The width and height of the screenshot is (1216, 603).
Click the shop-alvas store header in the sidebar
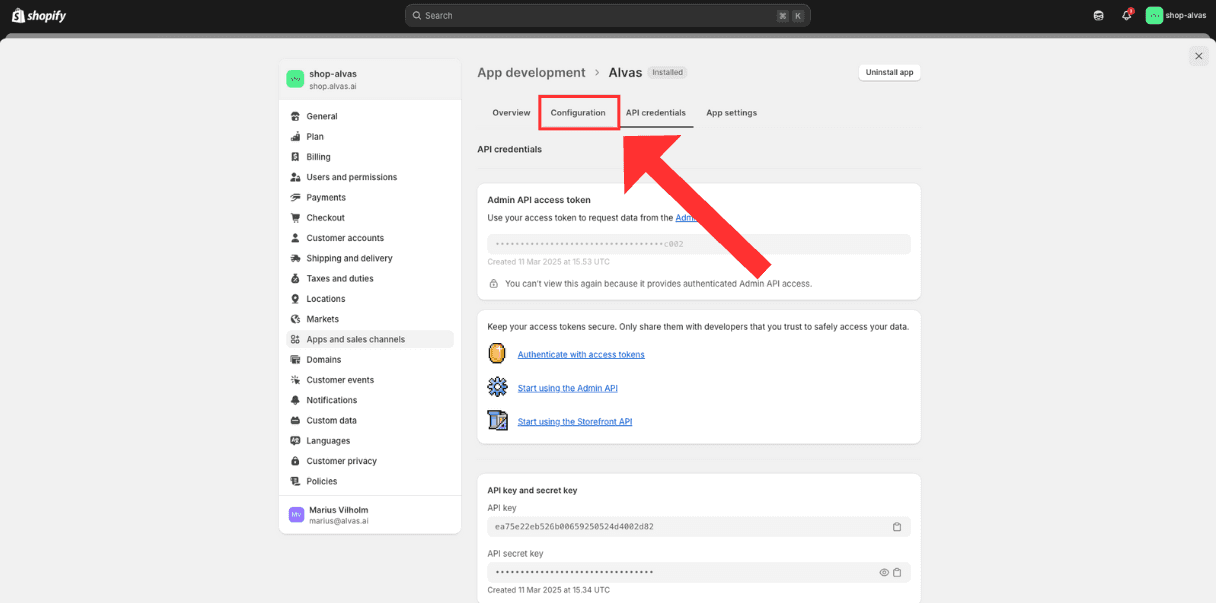(369, 79)
